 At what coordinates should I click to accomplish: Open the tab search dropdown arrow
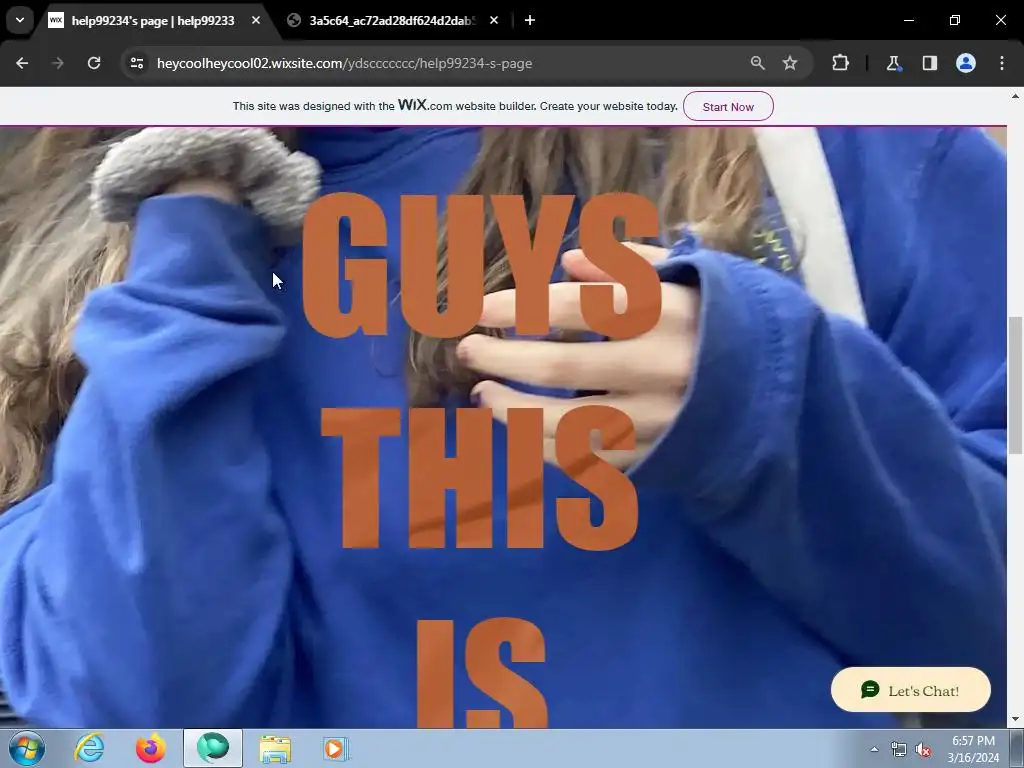click(x=20, y=20)
